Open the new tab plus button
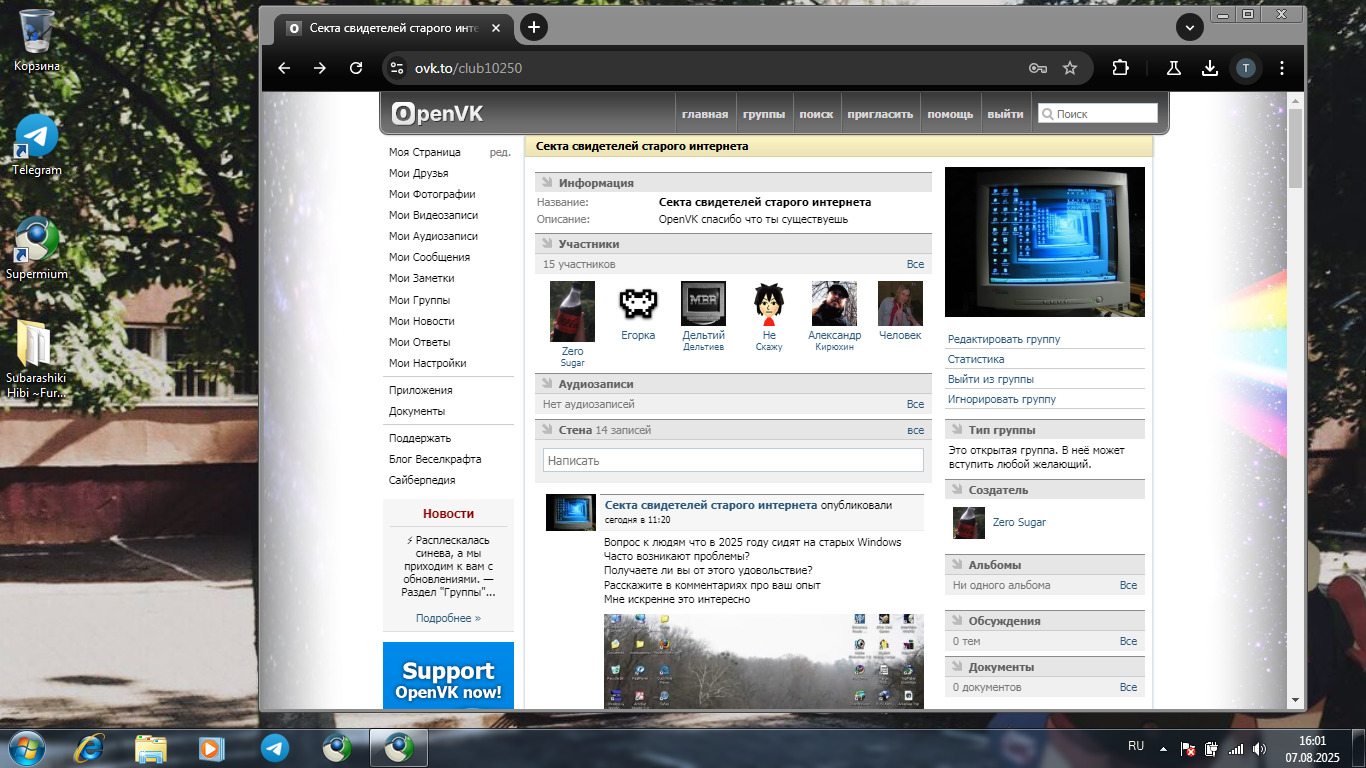 click(x=534, y=27)
